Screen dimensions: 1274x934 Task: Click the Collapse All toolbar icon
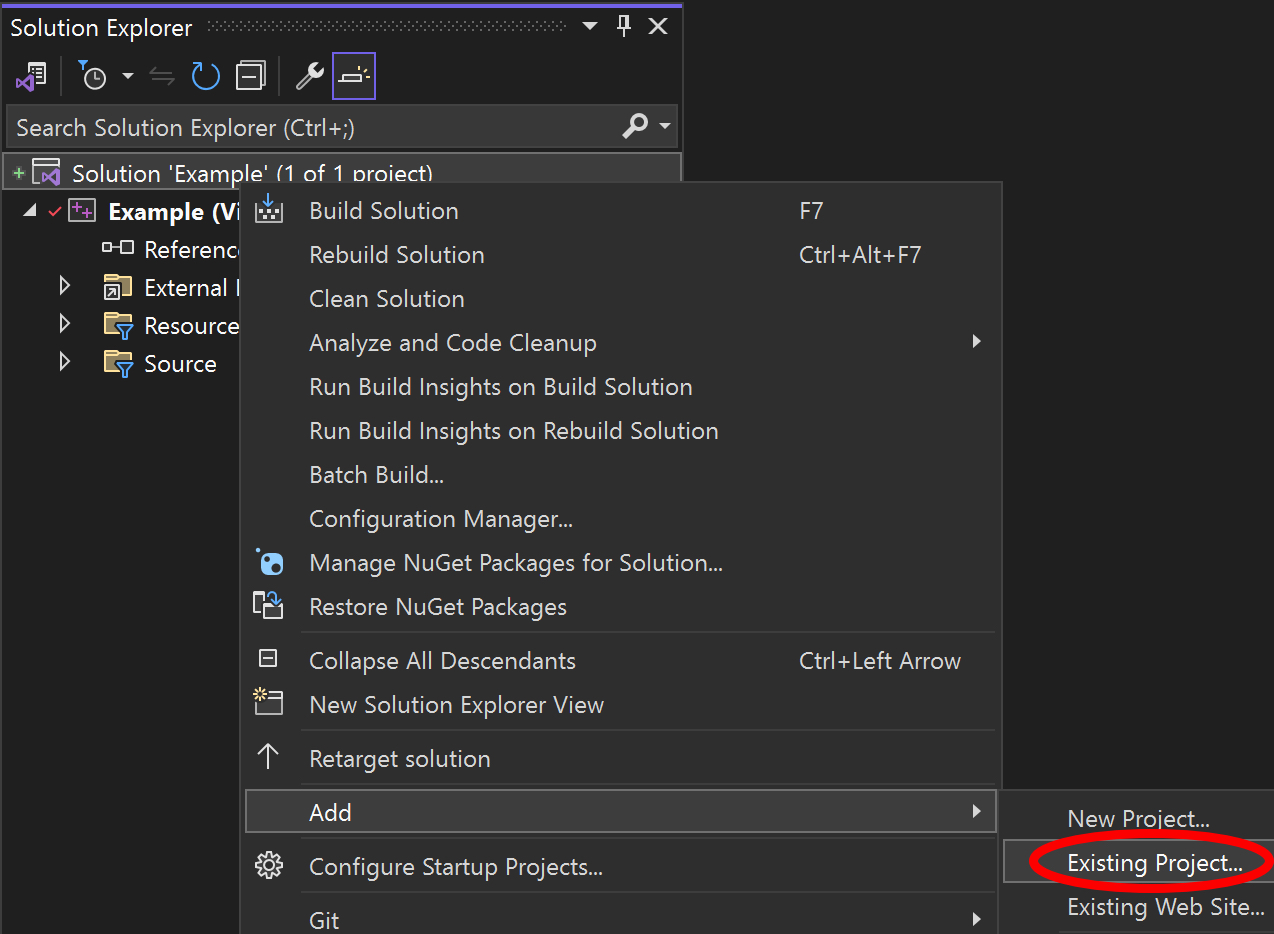(x=250, y=76)
